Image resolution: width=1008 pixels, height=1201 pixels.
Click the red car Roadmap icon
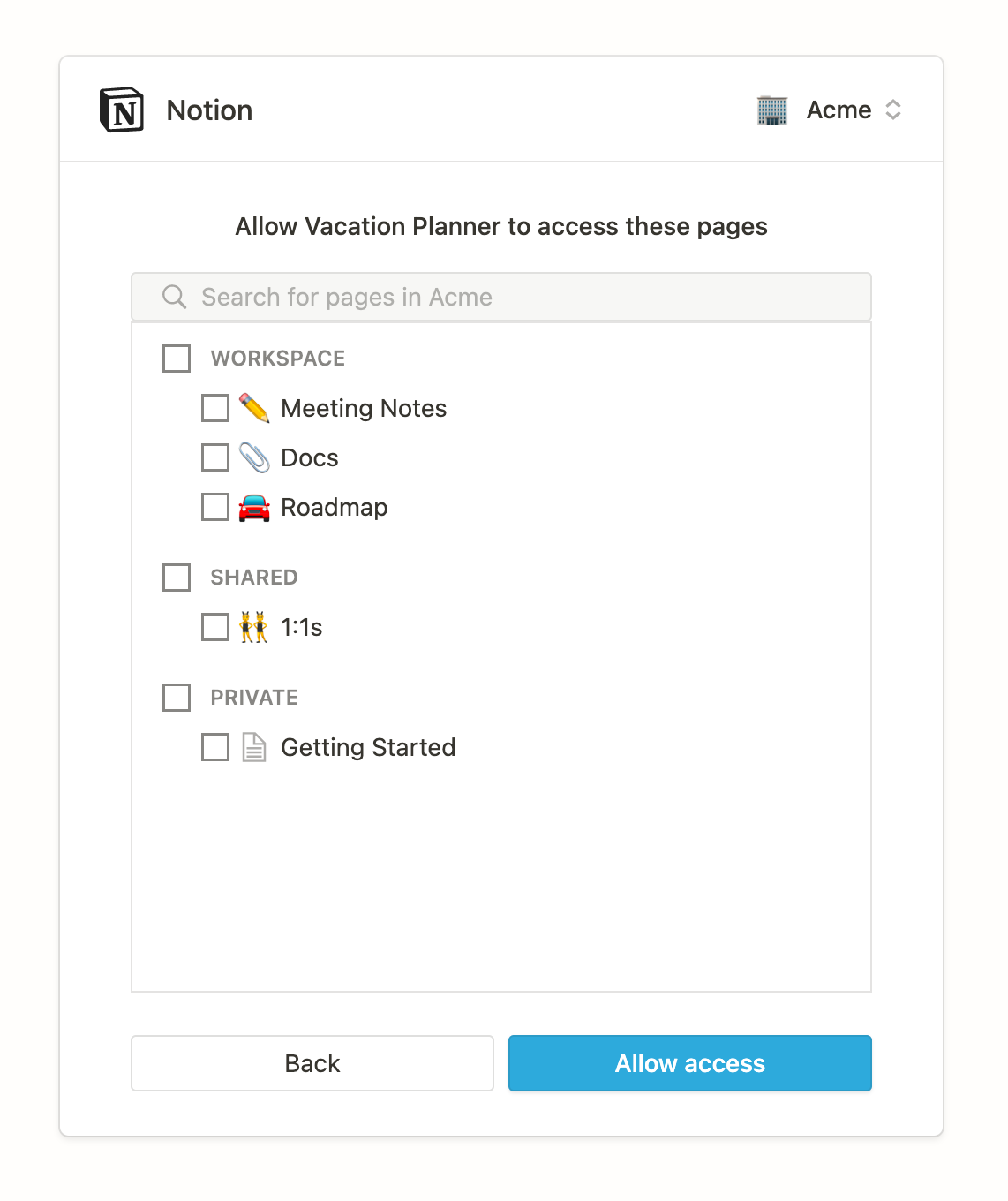click(254, 508)
